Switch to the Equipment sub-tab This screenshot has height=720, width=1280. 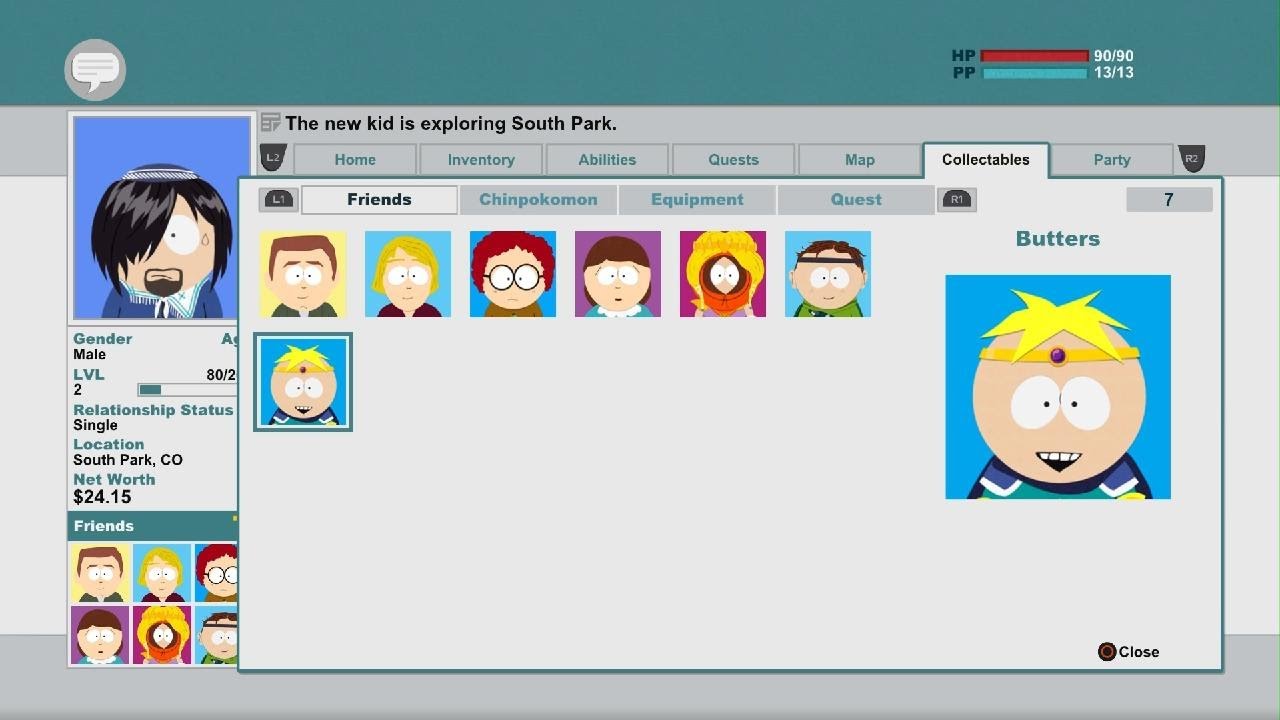pos(697,200)
